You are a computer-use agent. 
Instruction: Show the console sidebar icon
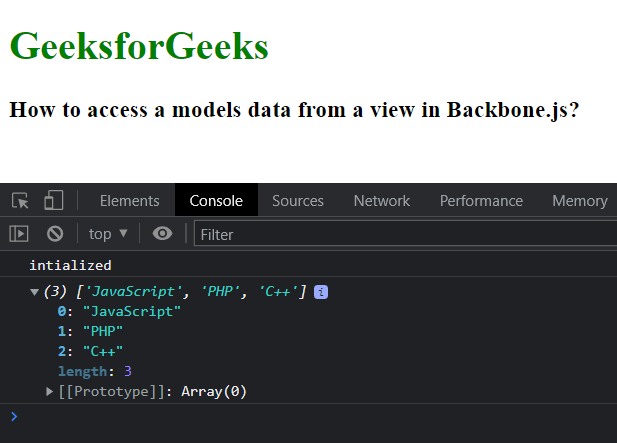point(19,234)
